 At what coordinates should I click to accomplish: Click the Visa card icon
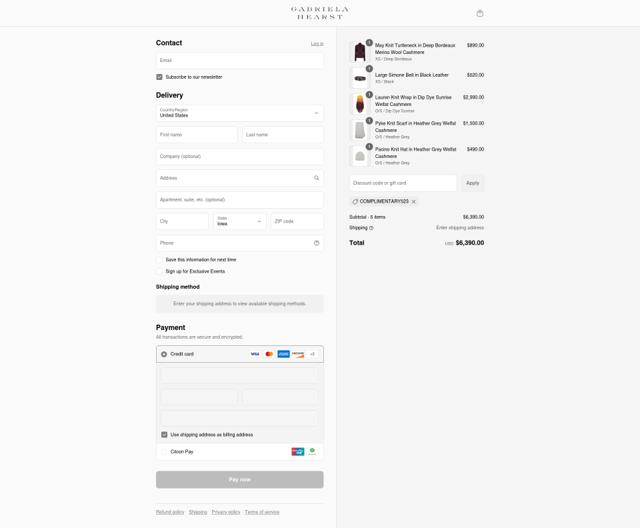(x=255, y=354)
